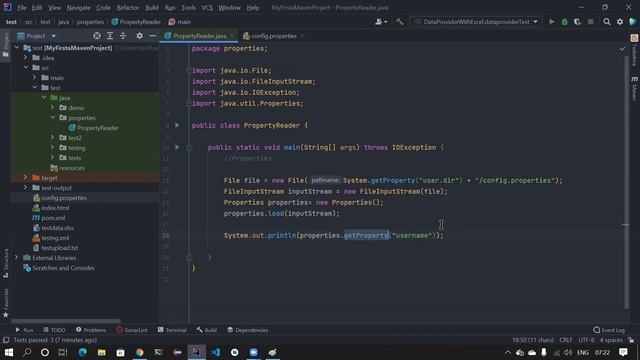Expand the demo package
Screen dimensions: 640x360
[53, 108]
